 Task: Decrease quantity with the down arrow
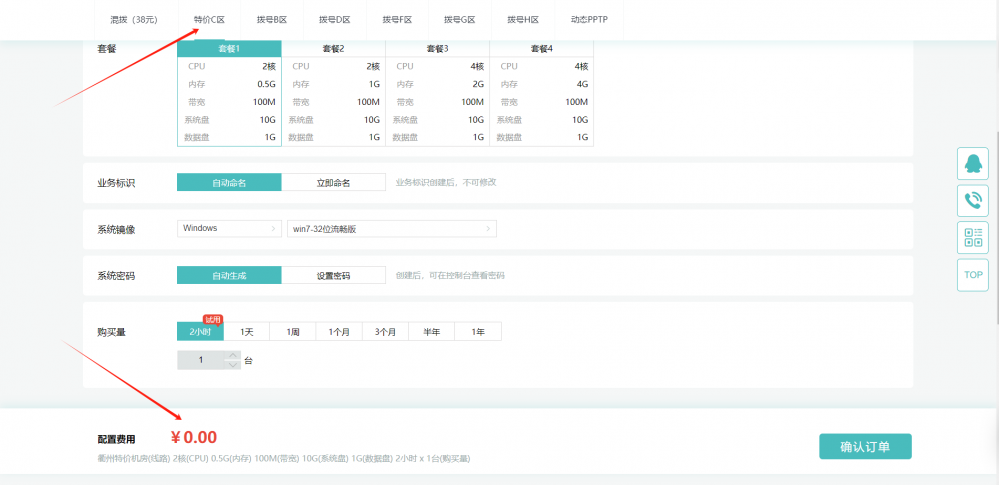(233, 365)
